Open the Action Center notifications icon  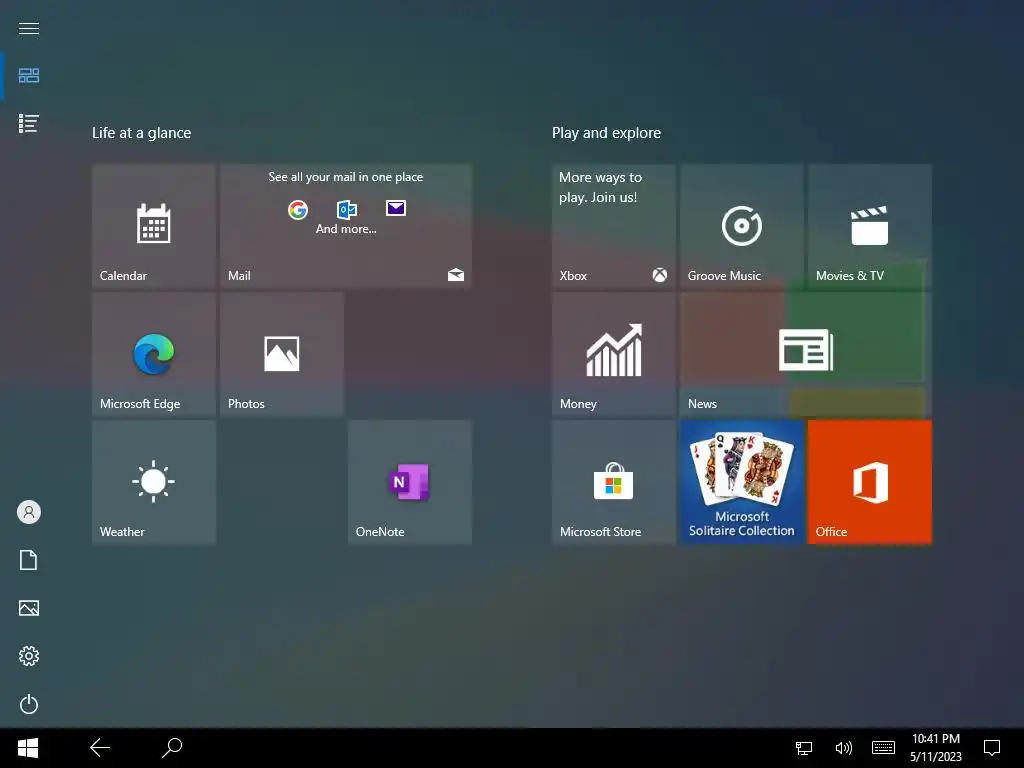[992, 748]
